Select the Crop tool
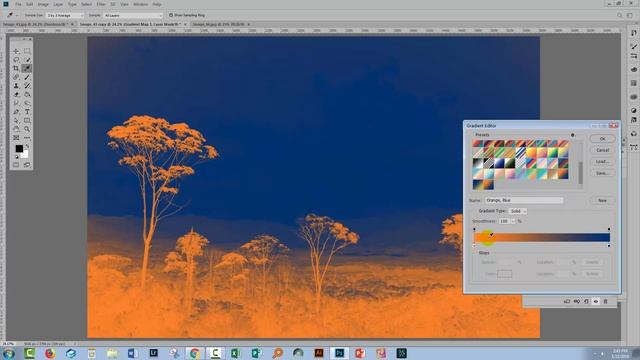Viewport: 640px width, 360px height. click(16, 68)
